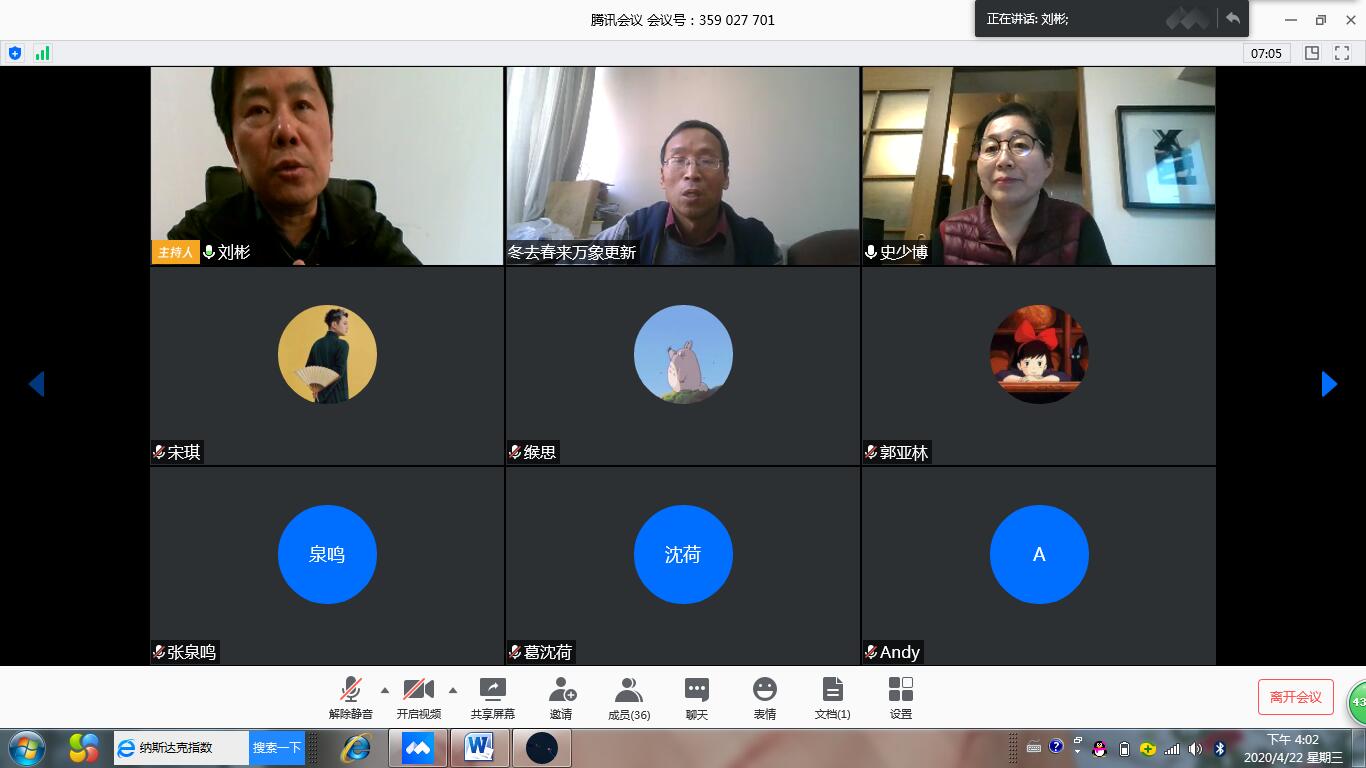Screen dimensions: 1366x768
Task: Open the documents (文档) icon
Action: (832, 697)
